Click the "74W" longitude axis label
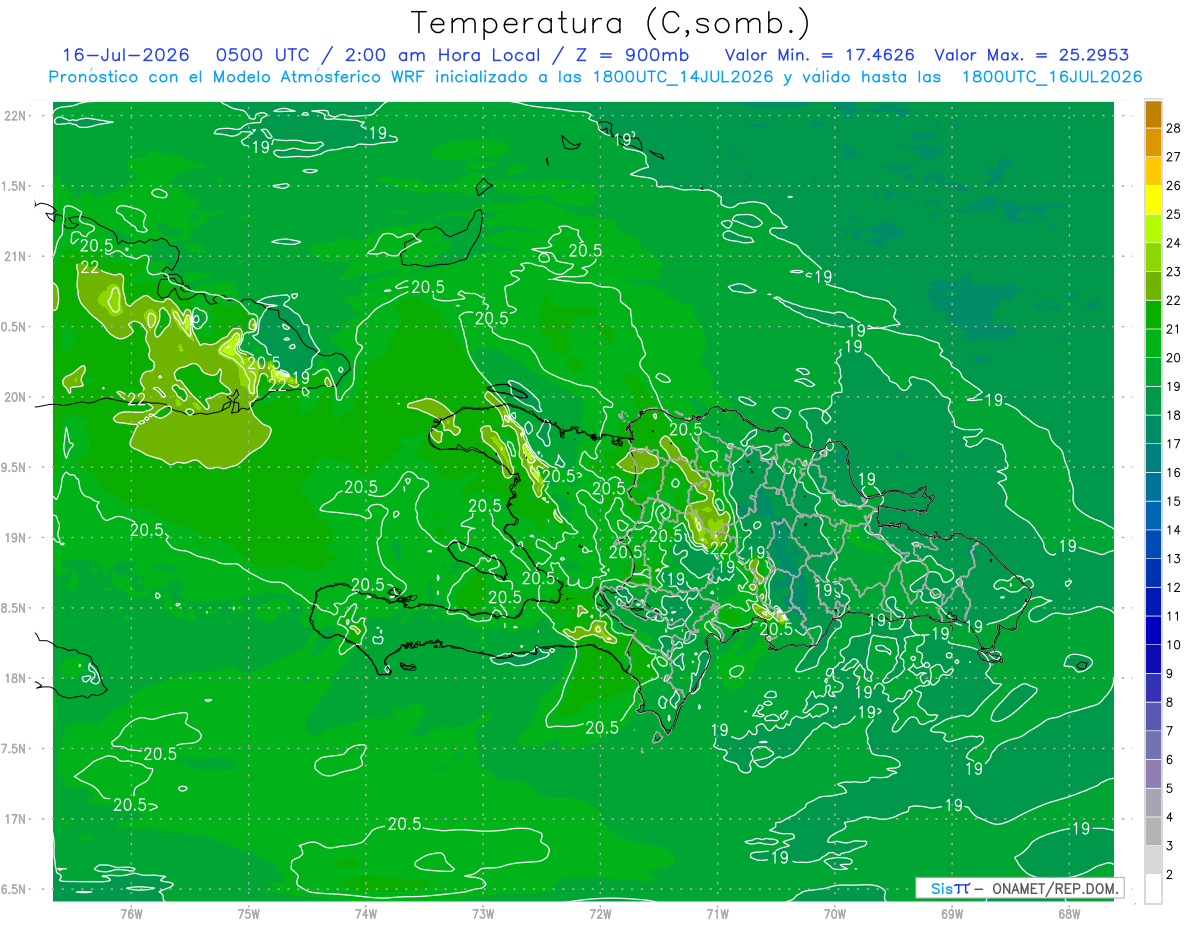This screenshot has width=1200, height=927. pos(366,913)
